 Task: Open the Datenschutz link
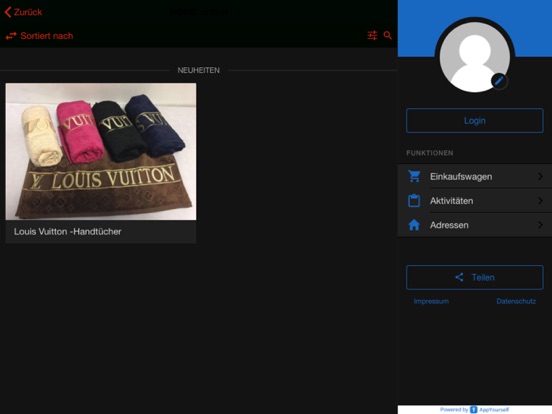[x=516, y=301]
